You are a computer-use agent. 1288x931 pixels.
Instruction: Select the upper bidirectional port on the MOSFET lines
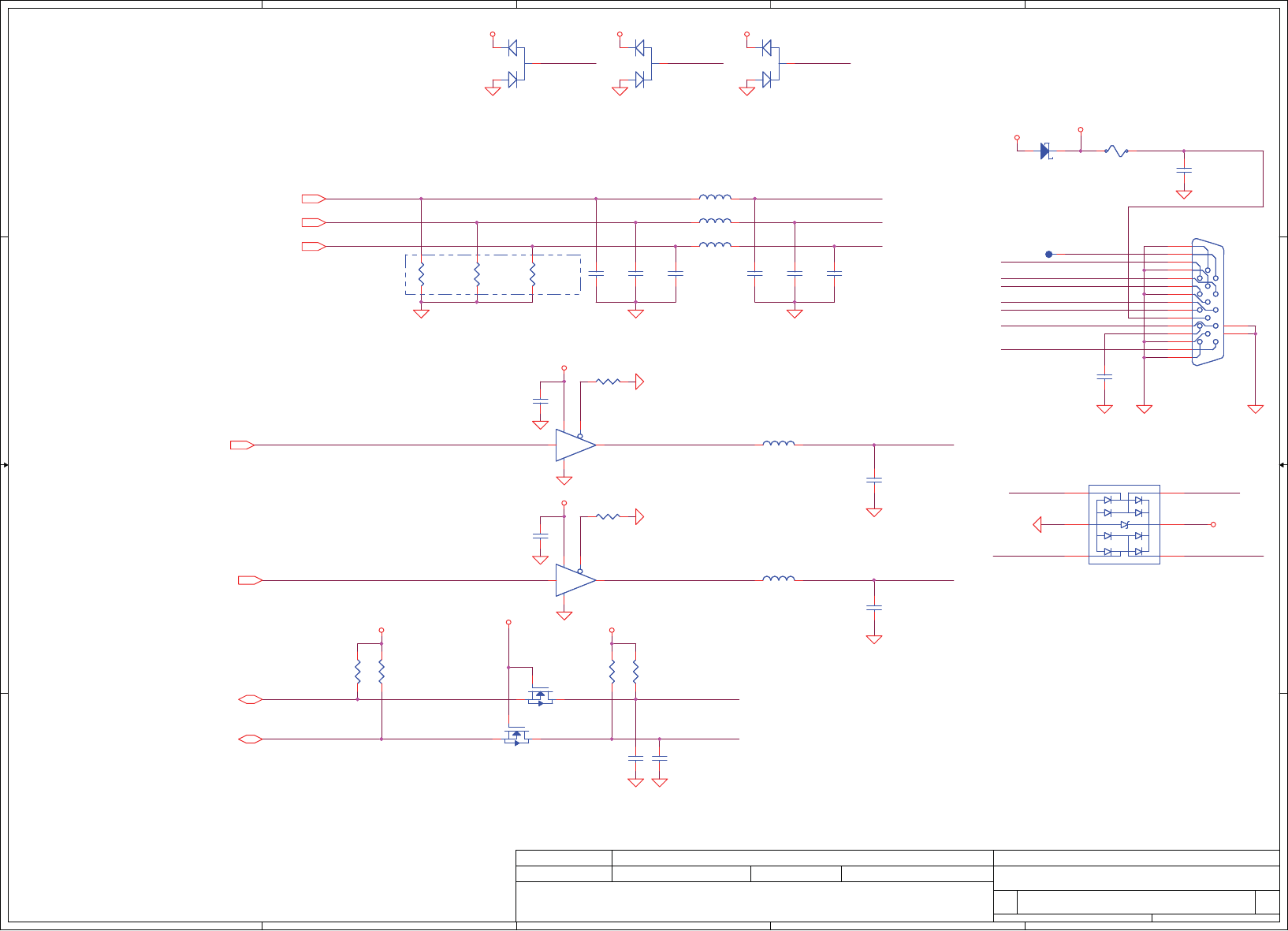point(251,699)
